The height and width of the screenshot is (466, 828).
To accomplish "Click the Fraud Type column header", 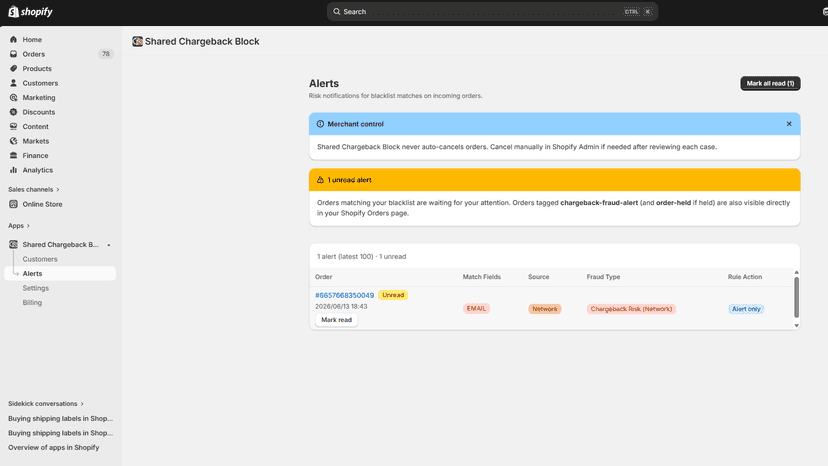I will tap(603, 277).
